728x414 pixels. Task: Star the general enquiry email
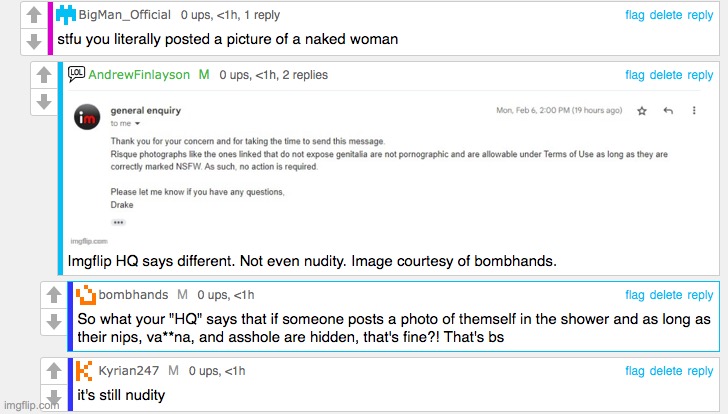point(642,110)
